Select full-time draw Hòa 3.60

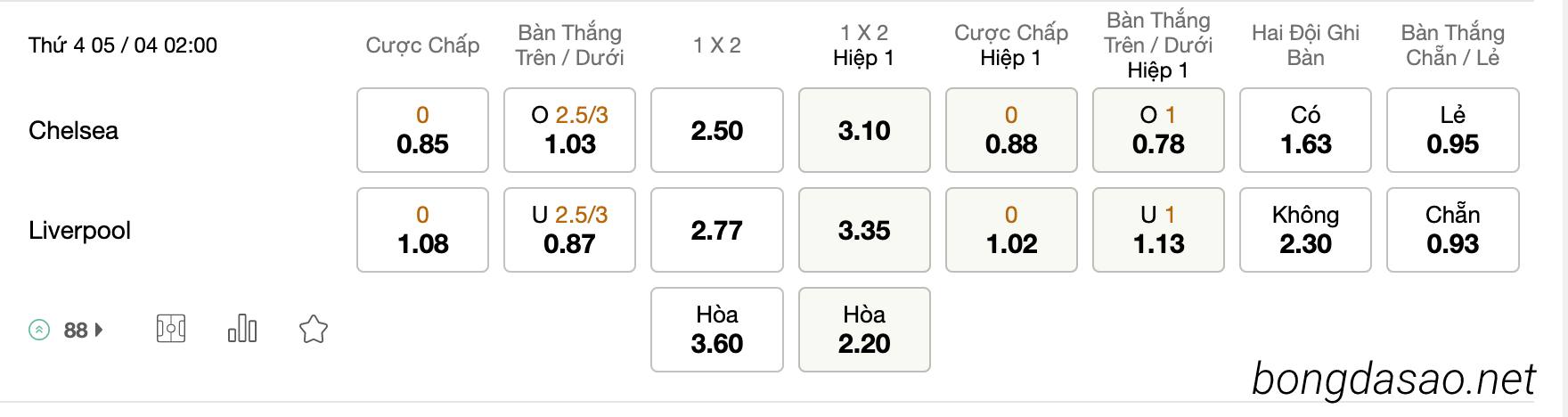(717, 330)
